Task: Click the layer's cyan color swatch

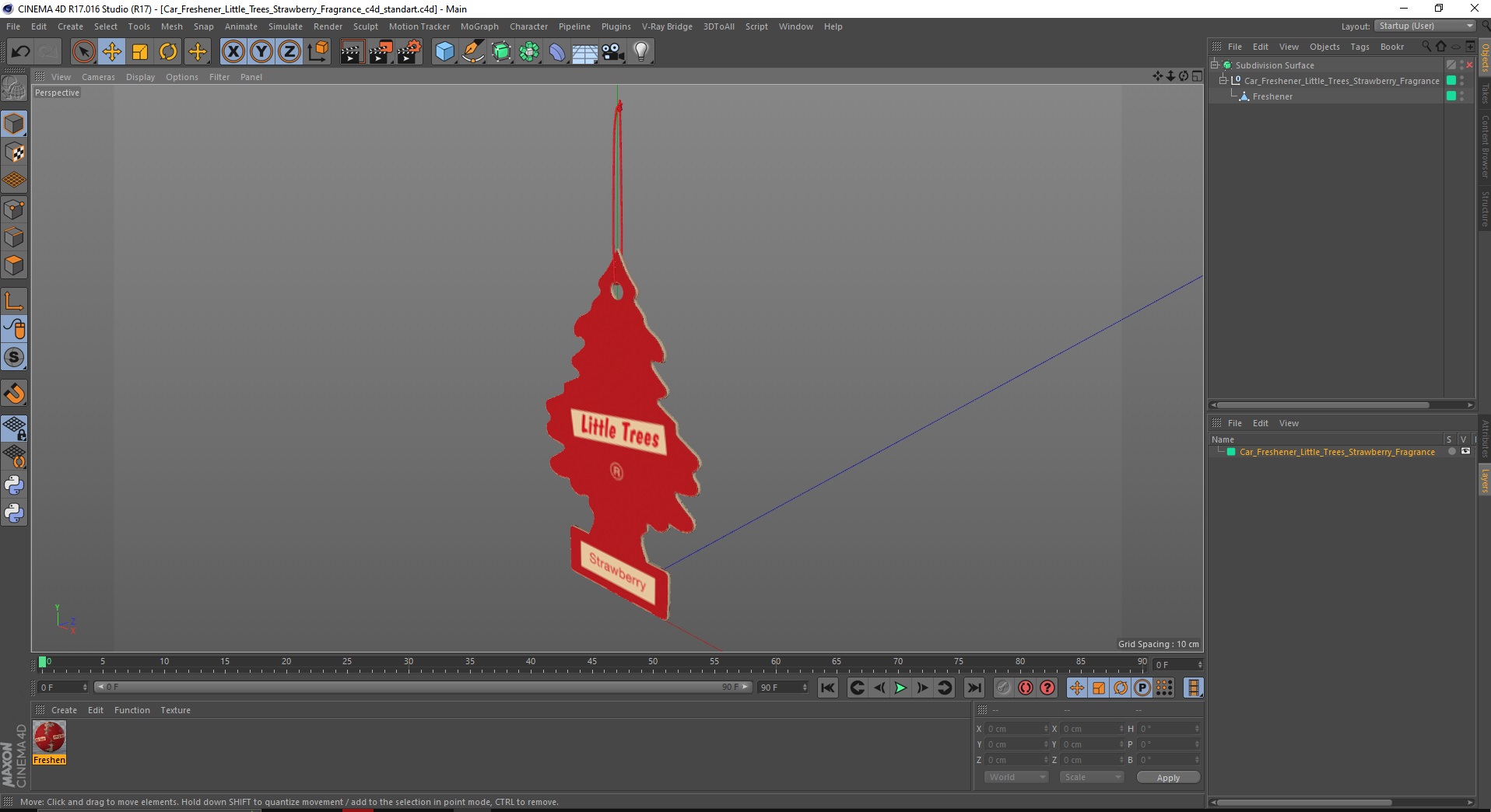Action: pyautogui.click(x=1231, y=452)
